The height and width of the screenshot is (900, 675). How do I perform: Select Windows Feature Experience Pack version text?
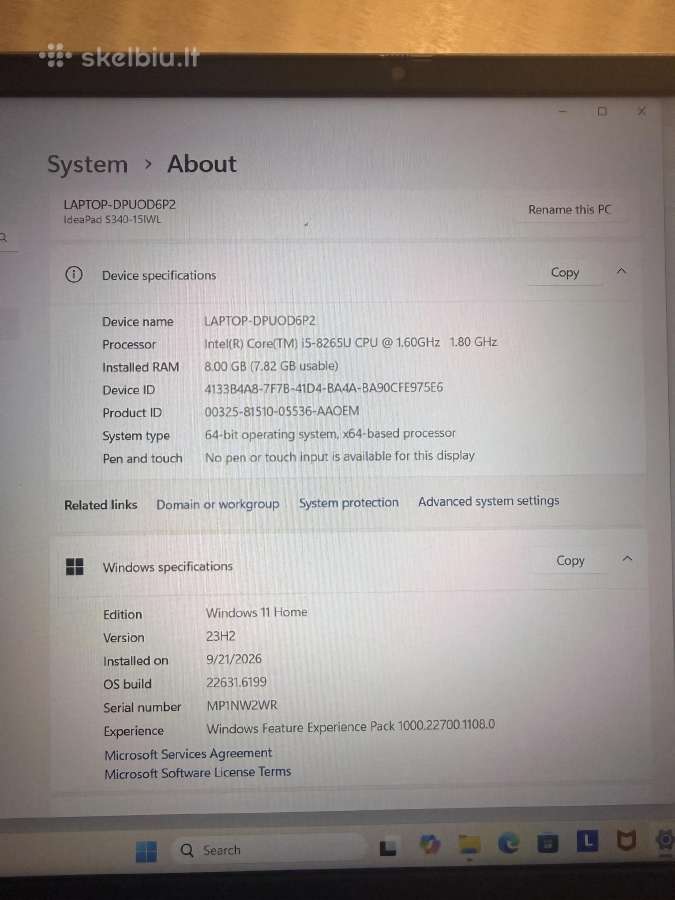[351, 726]
